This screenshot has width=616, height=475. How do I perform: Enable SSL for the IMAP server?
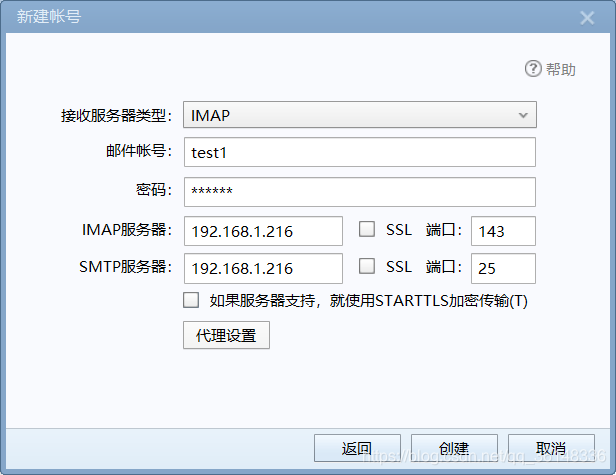click(367, 229)
